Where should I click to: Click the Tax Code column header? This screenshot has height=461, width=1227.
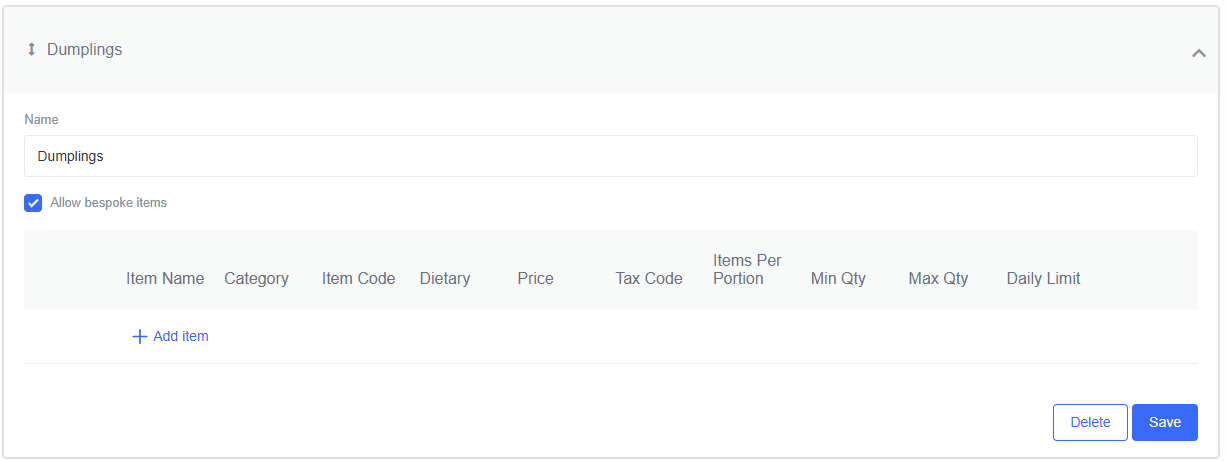pyautogui.click(x=649, y=279)
